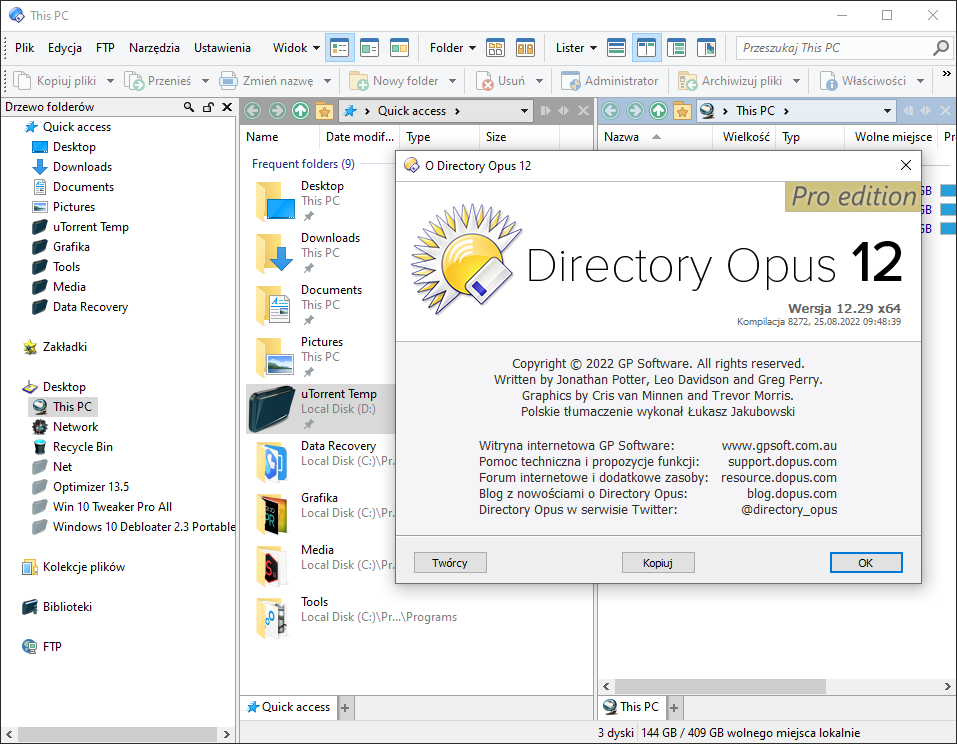Close the Drzewo folderów panel
The image size is (957, 744).
tap(227, 107)
